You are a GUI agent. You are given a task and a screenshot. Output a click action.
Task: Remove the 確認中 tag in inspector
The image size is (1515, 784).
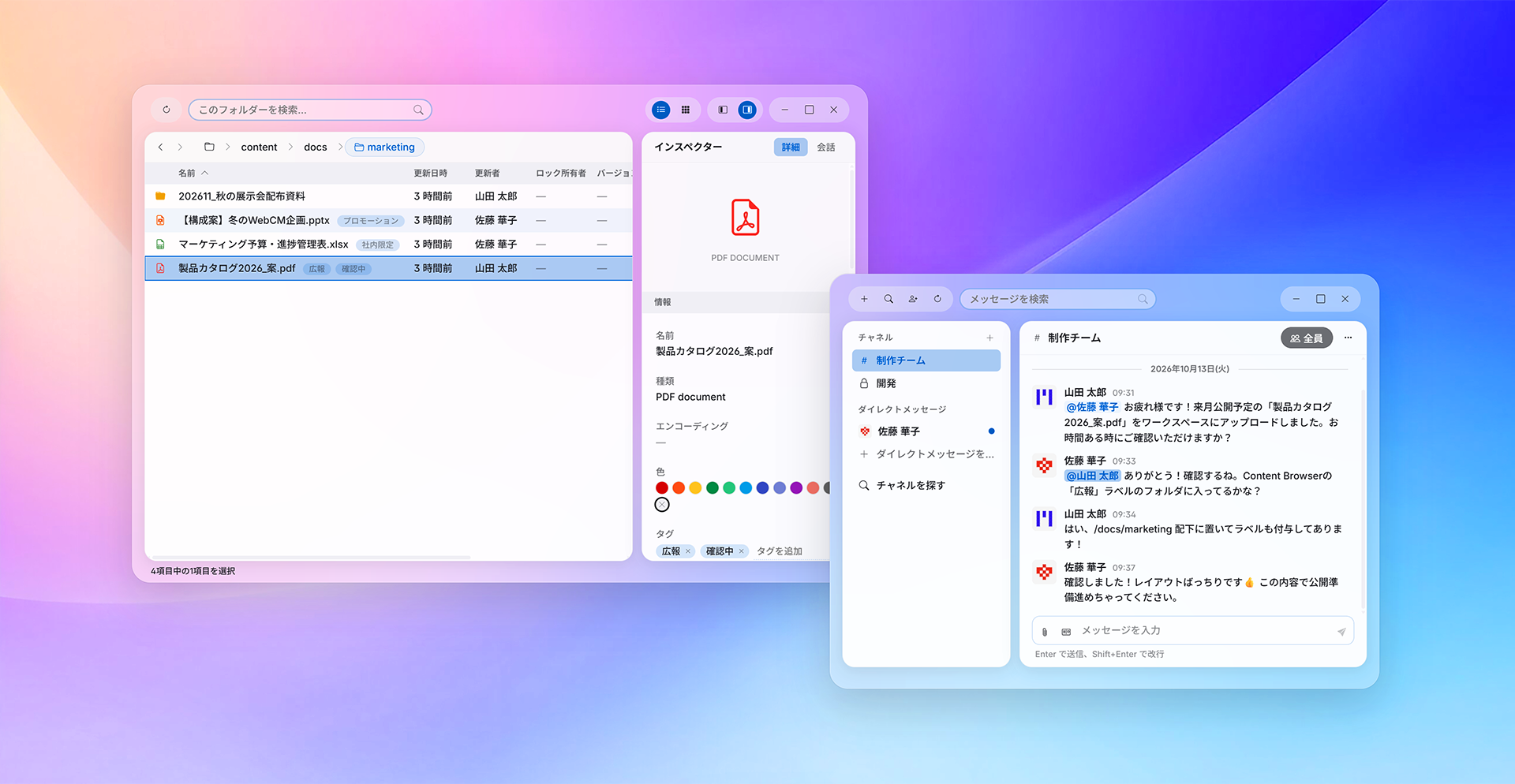click(x=742, y=551)
